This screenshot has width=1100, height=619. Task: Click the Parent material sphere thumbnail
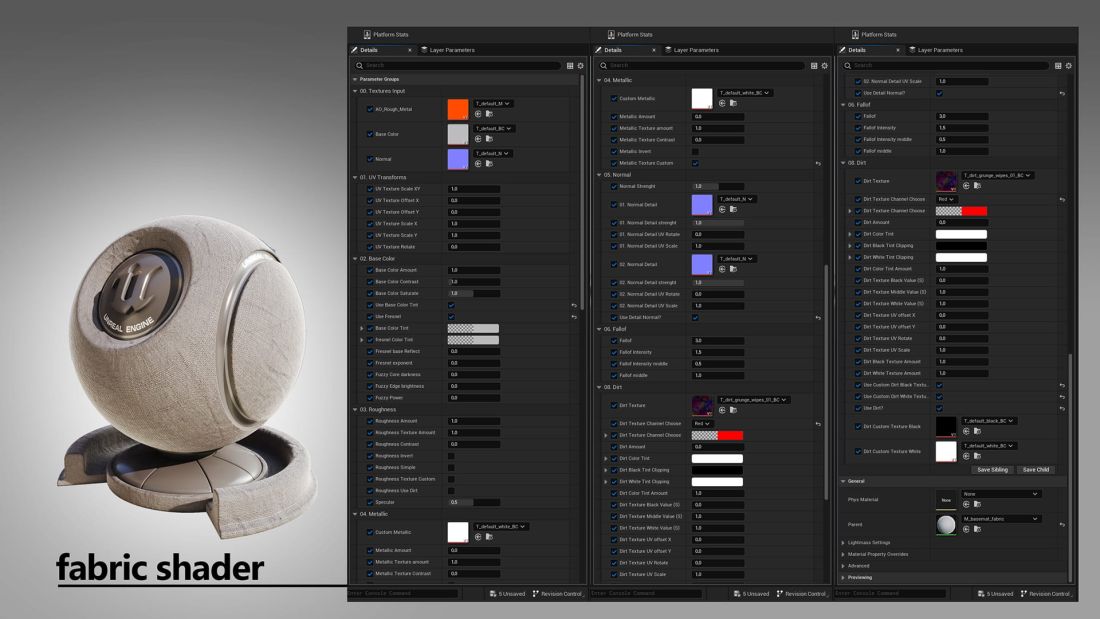click(x=946, y=524)
